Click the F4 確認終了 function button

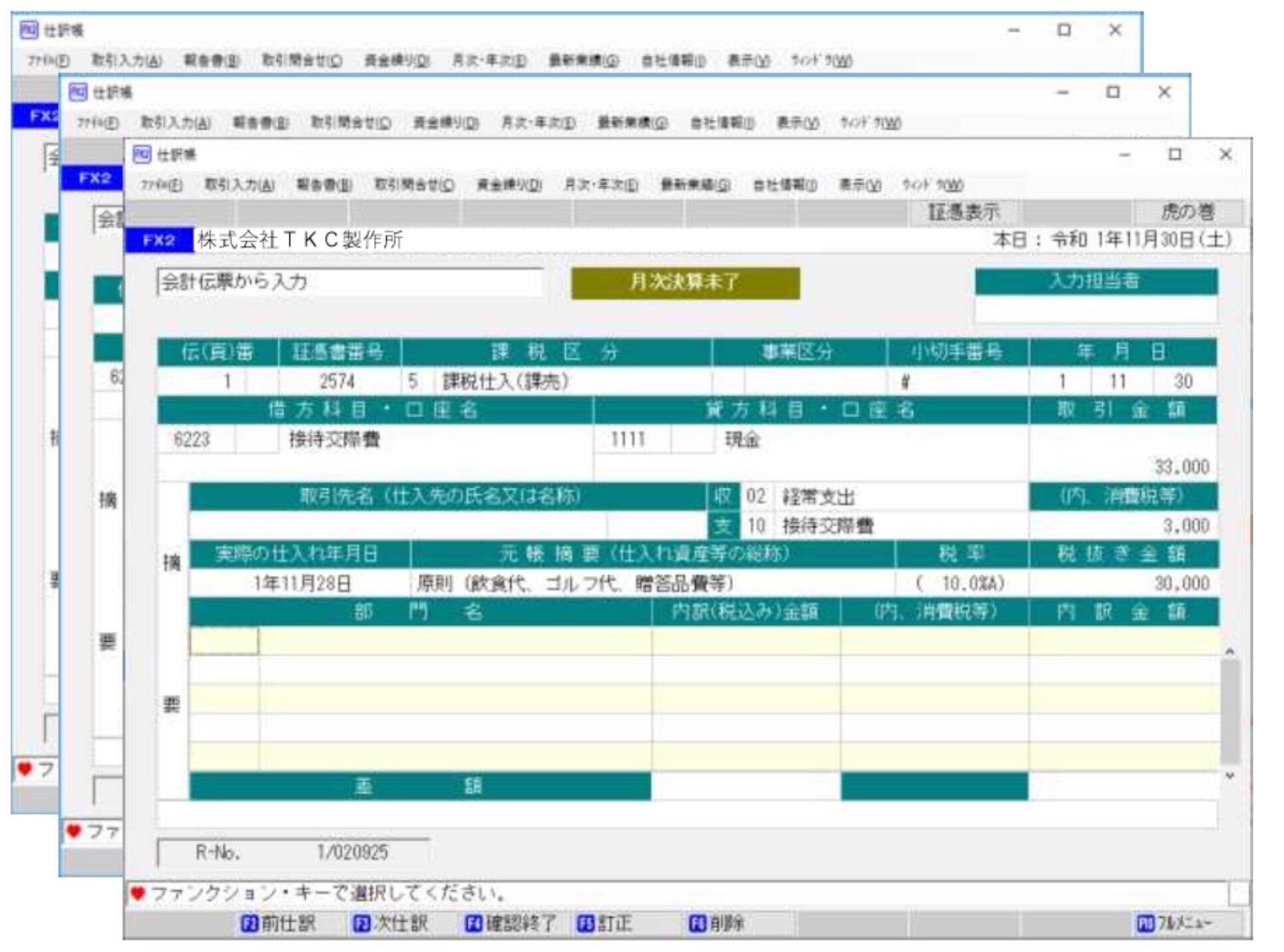pos(511,923)
